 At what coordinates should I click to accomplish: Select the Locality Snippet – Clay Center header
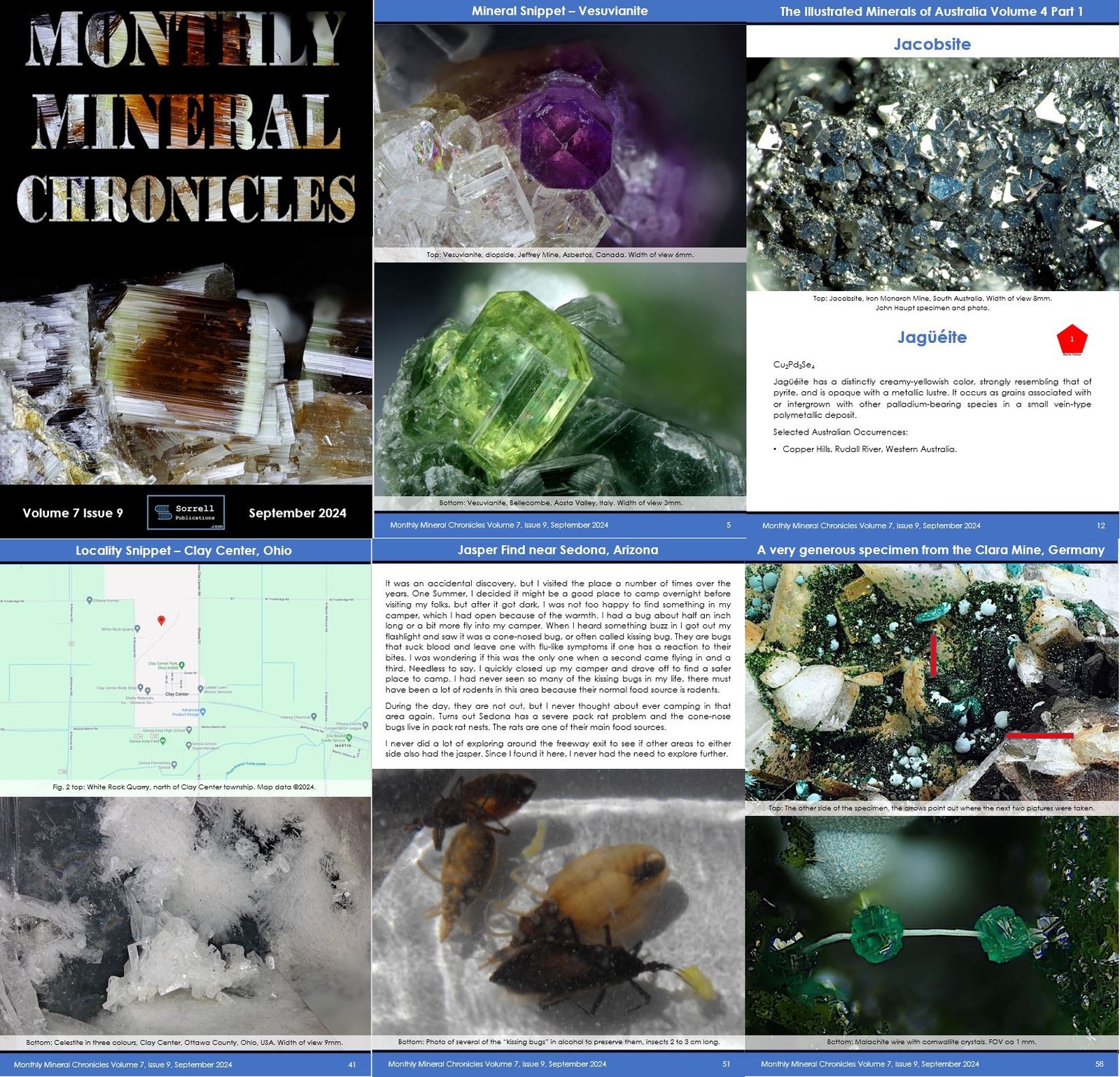pyautogui.click(x=184, y=551)
